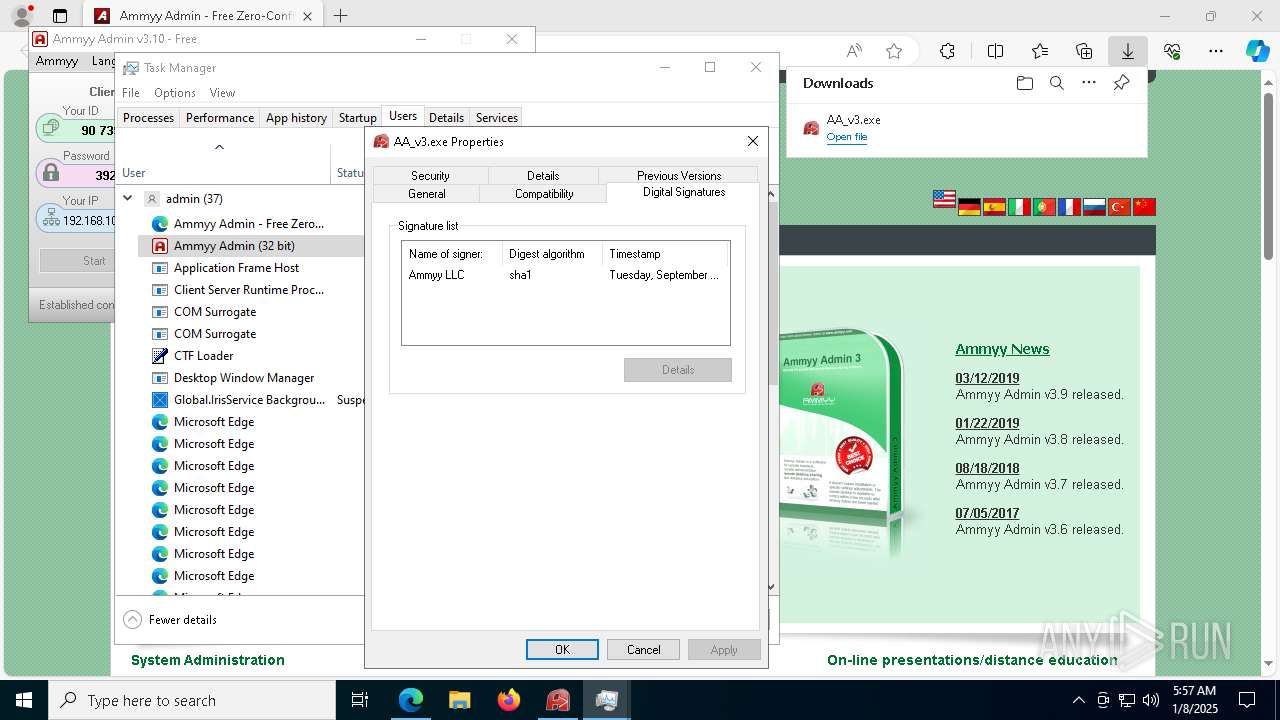Open Edge settings and more menu
1280x720 pixels.
pyautogui.click(x=1216, y=51)
